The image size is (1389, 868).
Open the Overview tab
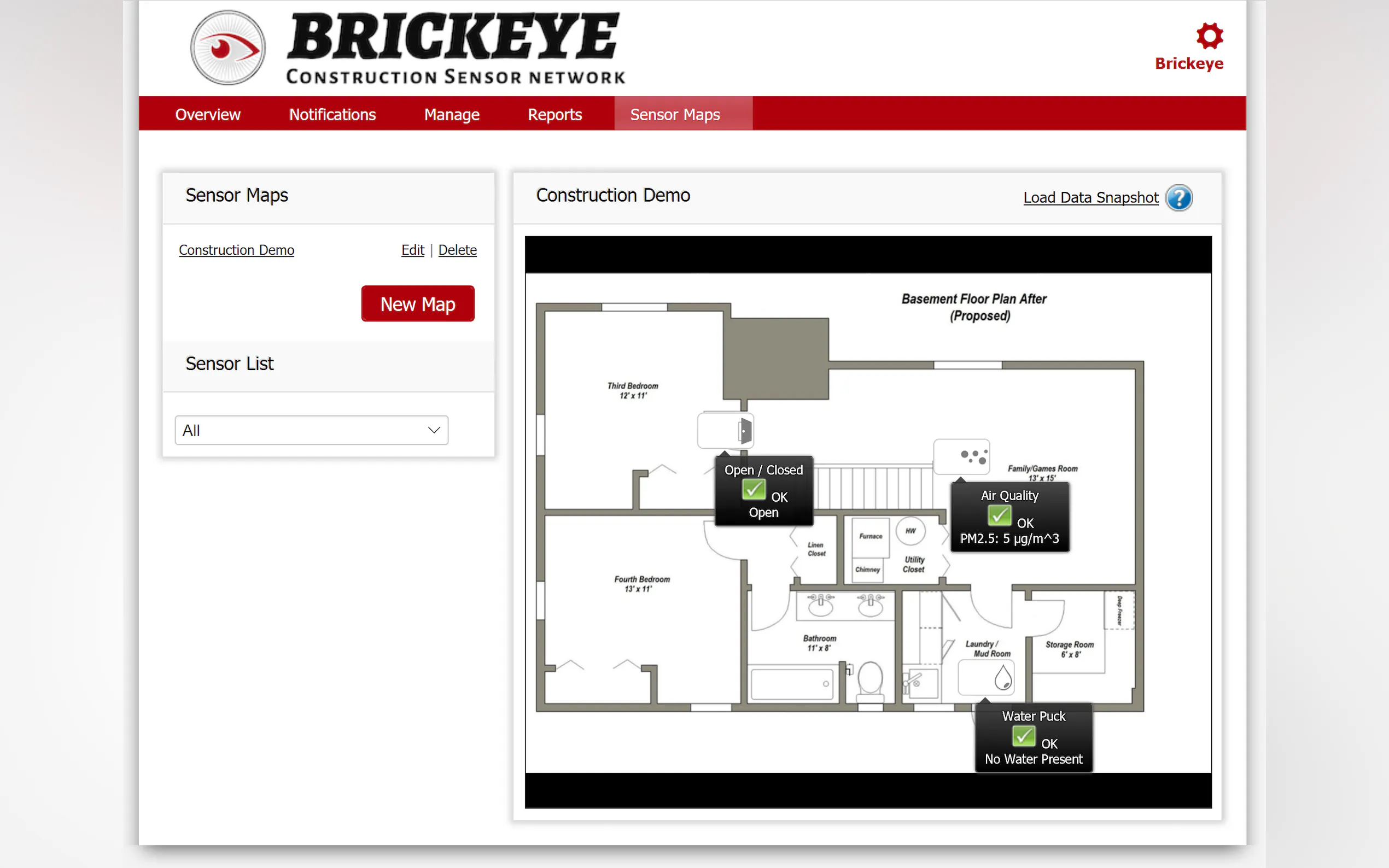[x=207, y=114]
